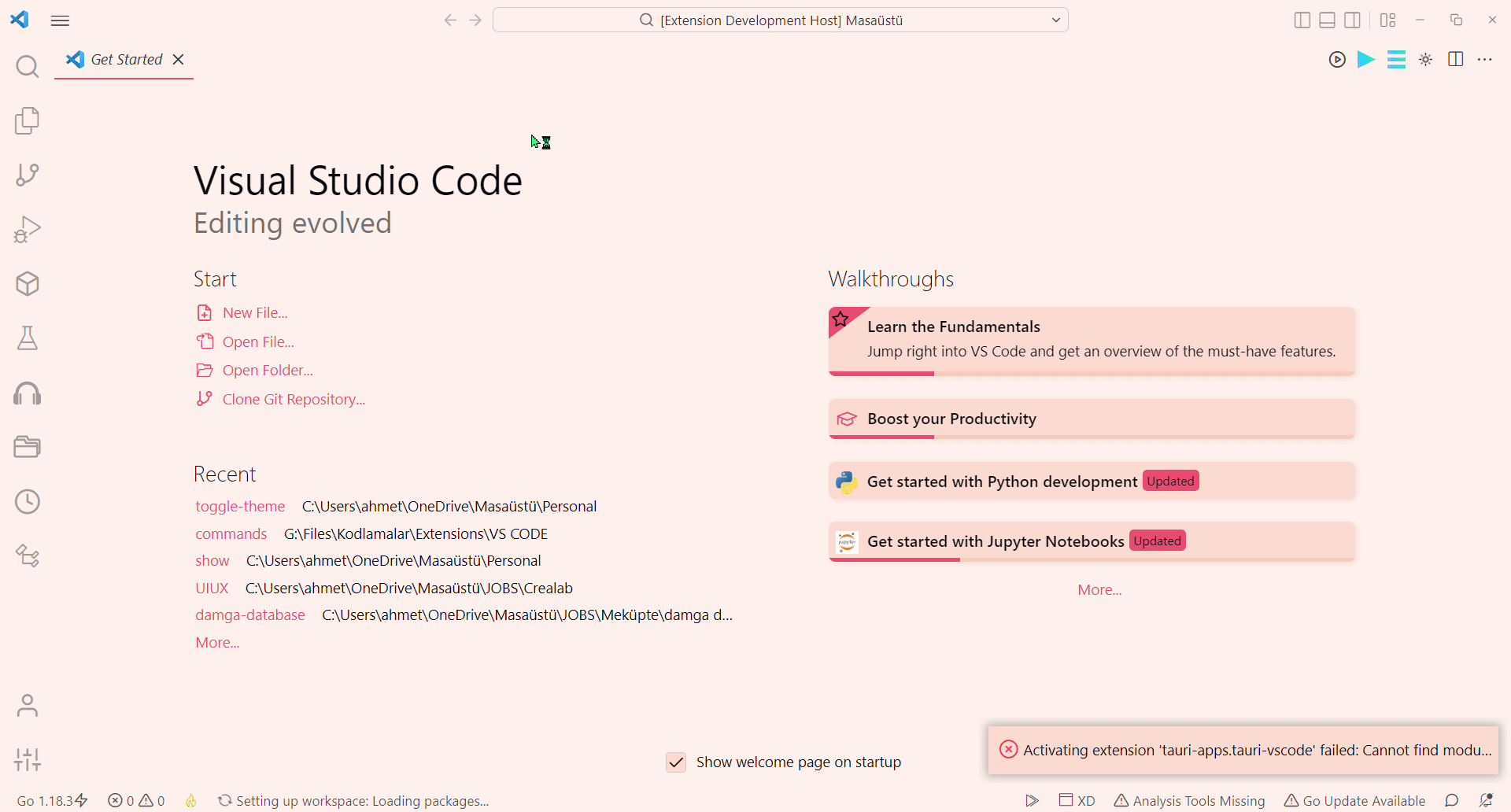Click the headphones icon in the activity bar
This screenshot has width=1511, height=812.
(28, 393)
